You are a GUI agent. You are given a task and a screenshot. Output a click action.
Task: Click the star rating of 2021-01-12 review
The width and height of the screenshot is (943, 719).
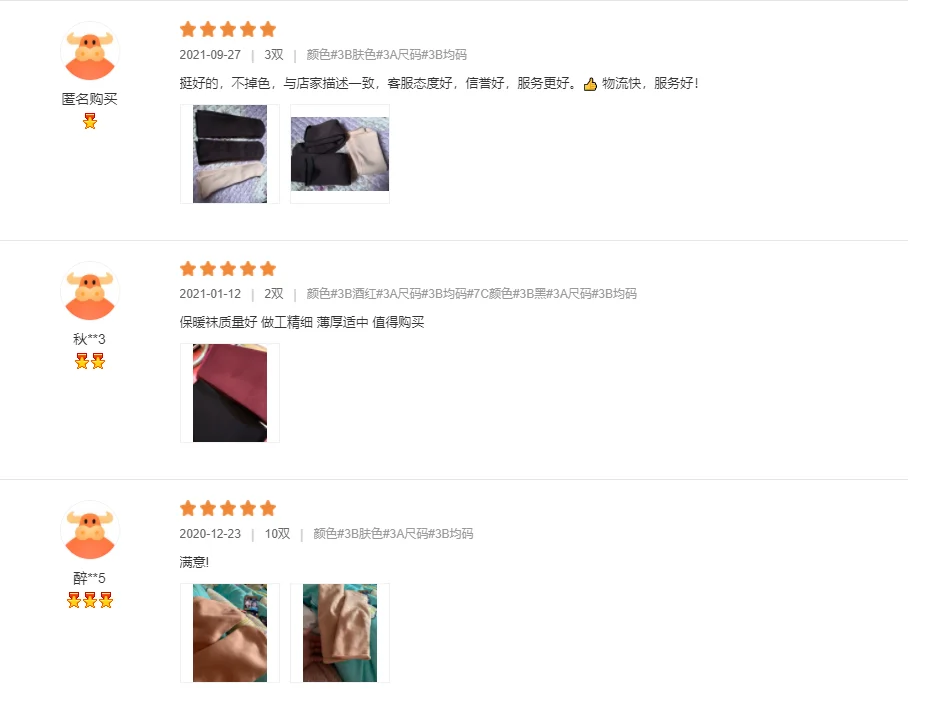coord(228,268)
